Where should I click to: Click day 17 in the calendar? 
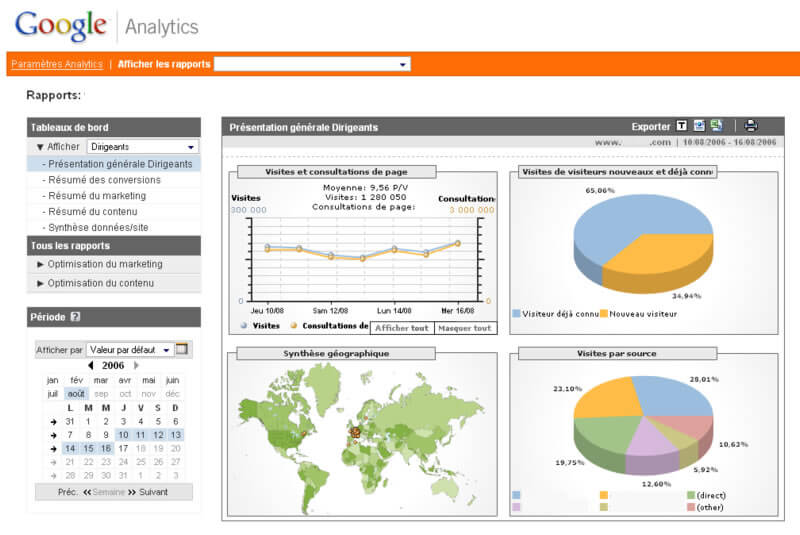[123, 449]
